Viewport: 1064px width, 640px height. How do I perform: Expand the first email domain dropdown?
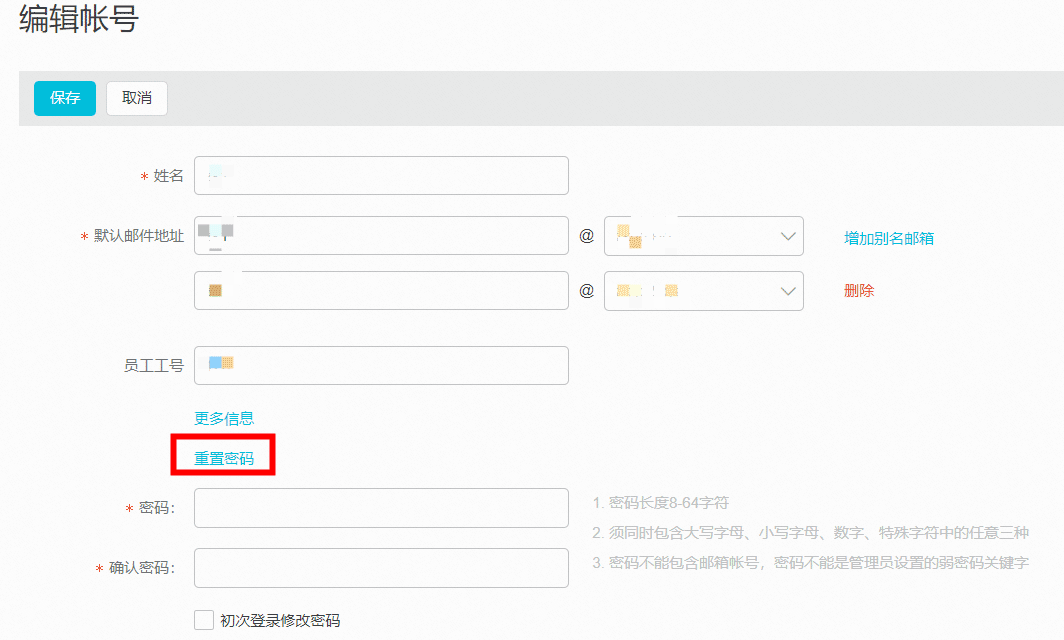704,236
